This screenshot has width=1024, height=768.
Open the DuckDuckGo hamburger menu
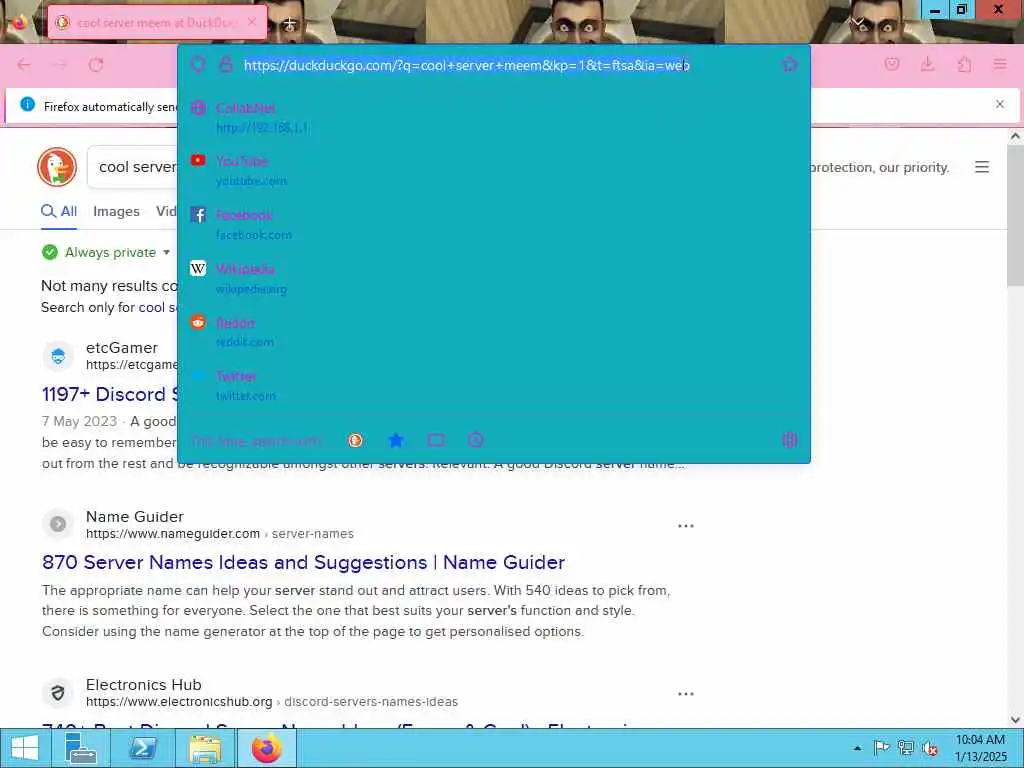982,167
